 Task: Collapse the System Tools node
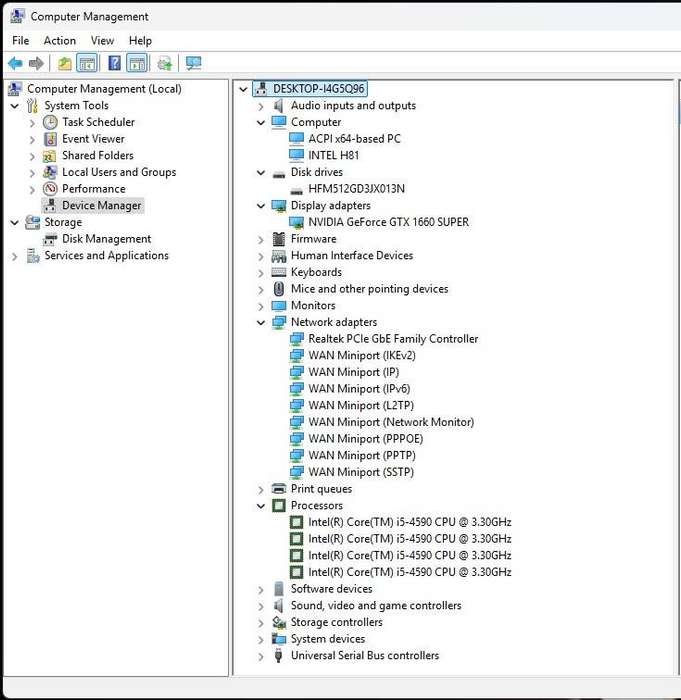[15, 106]
